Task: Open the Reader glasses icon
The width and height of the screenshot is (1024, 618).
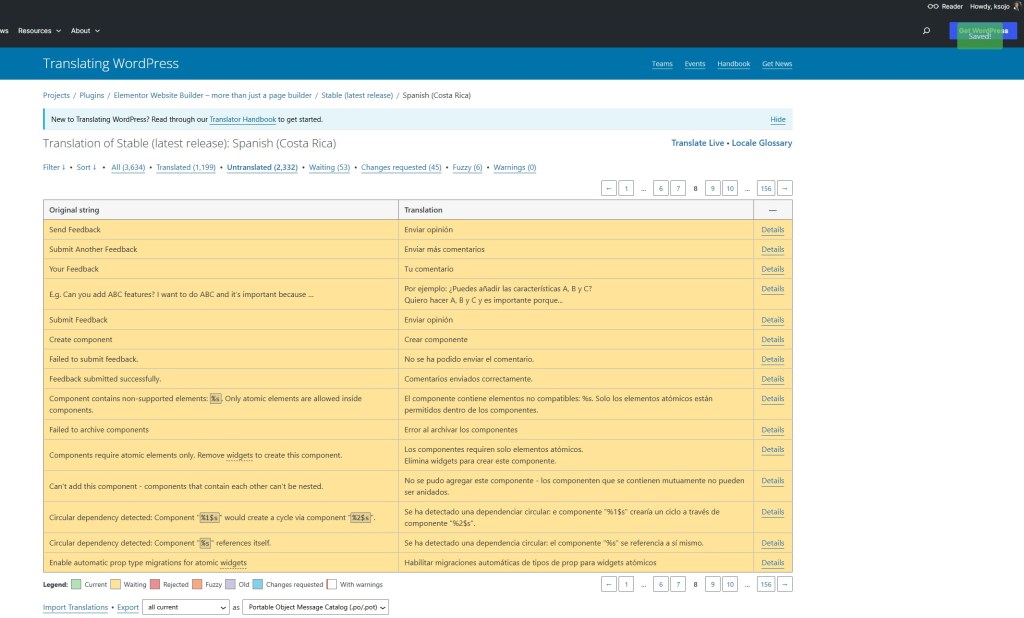Action: pyautogui.click(x=933, y=7)
